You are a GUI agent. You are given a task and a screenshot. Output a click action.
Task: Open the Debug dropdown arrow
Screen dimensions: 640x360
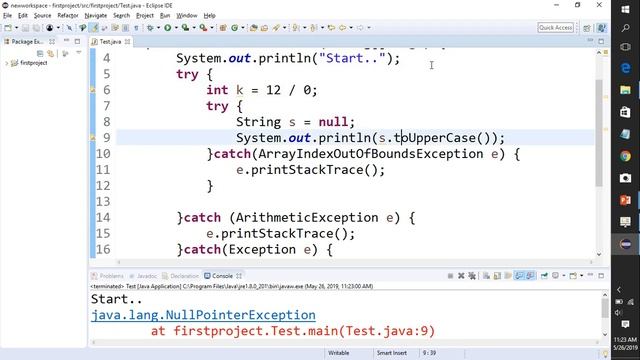(x=158, y=28)
